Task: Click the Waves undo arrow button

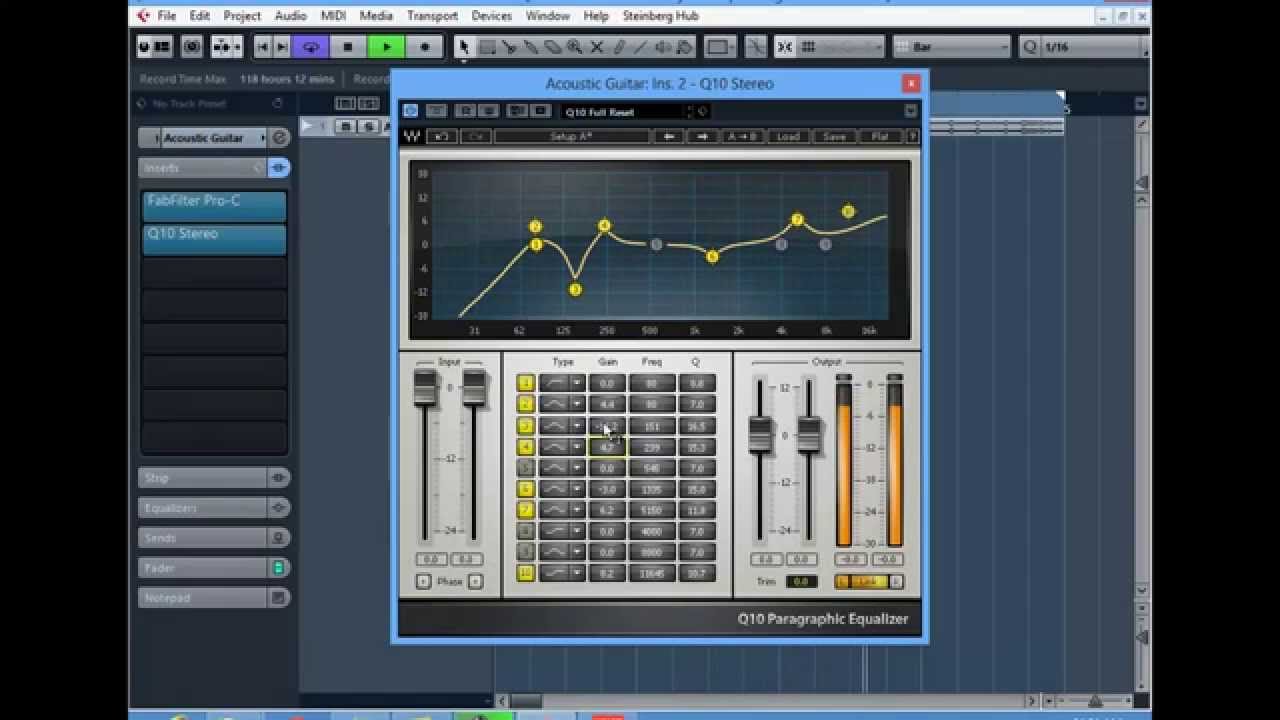Action: point(442,136)
